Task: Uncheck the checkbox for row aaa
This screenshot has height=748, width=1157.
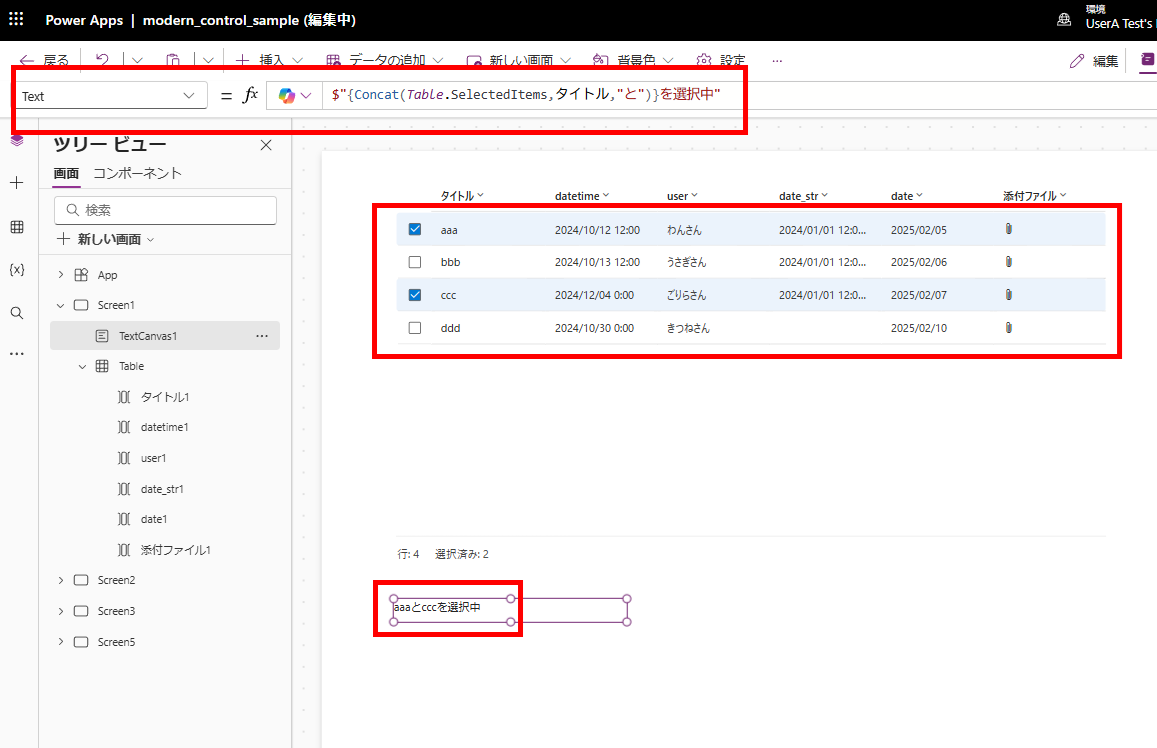Action: 415,229
